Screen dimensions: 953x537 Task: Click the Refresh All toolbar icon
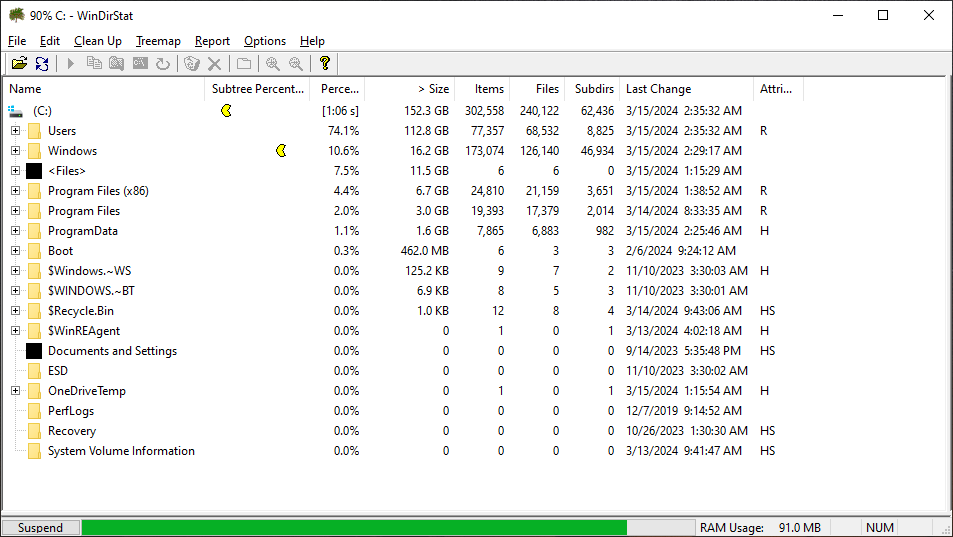pos(42,63)
